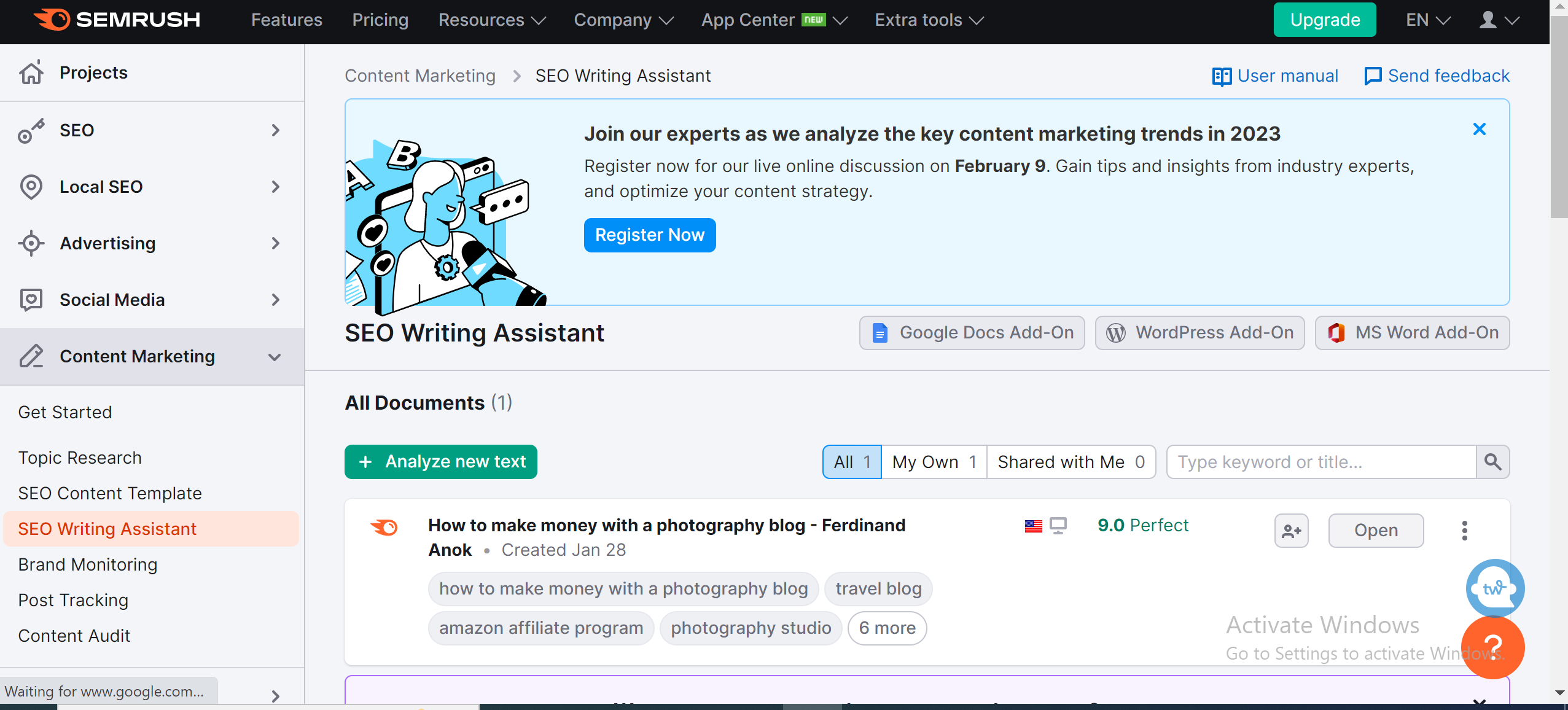Click the travel blog keyword tag
Image resolution: width=1568 pixels, height=710 pixels.
coord(878,589)
